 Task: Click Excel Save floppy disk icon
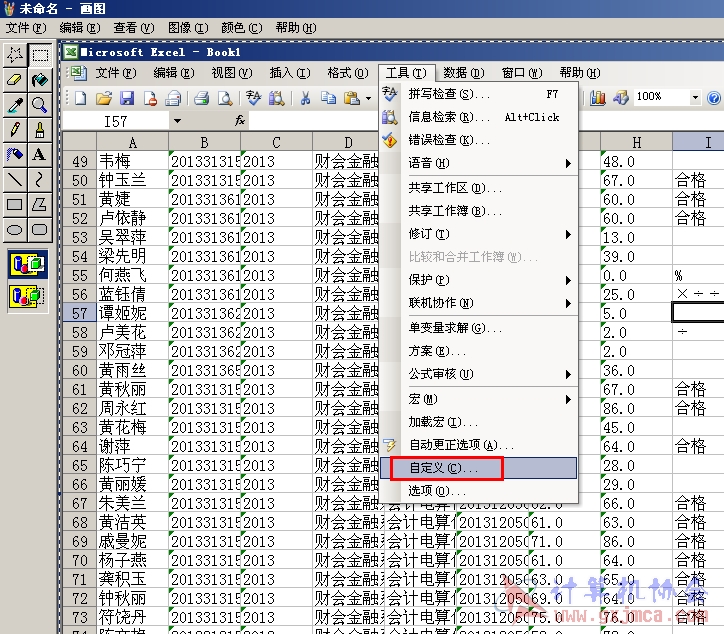127,98
